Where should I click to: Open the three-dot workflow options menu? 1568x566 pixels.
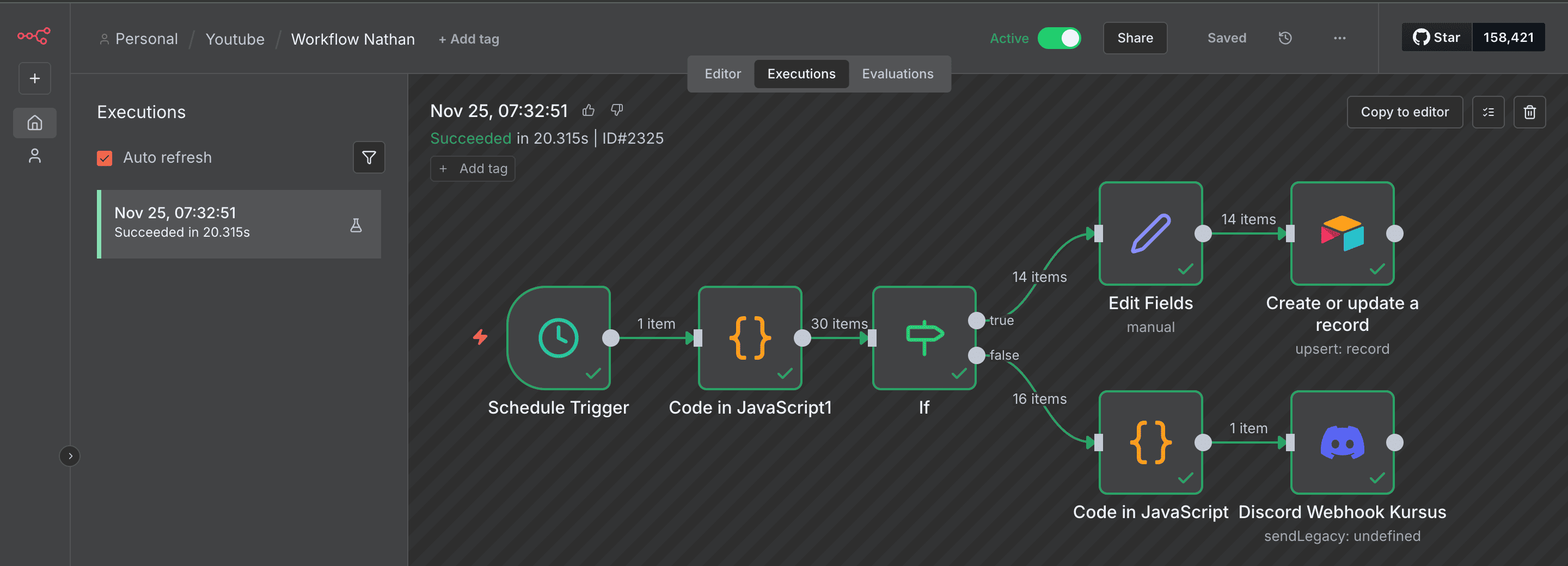[x=1339, y=38]
